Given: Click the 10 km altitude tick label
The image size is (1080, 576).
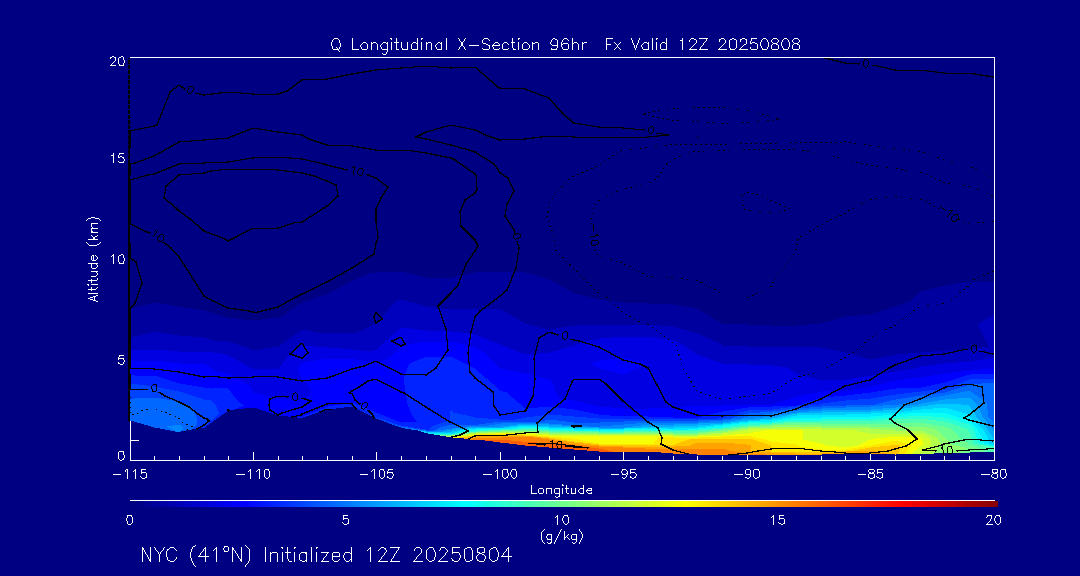Looking at the screenshot, I should coord(115,259).
